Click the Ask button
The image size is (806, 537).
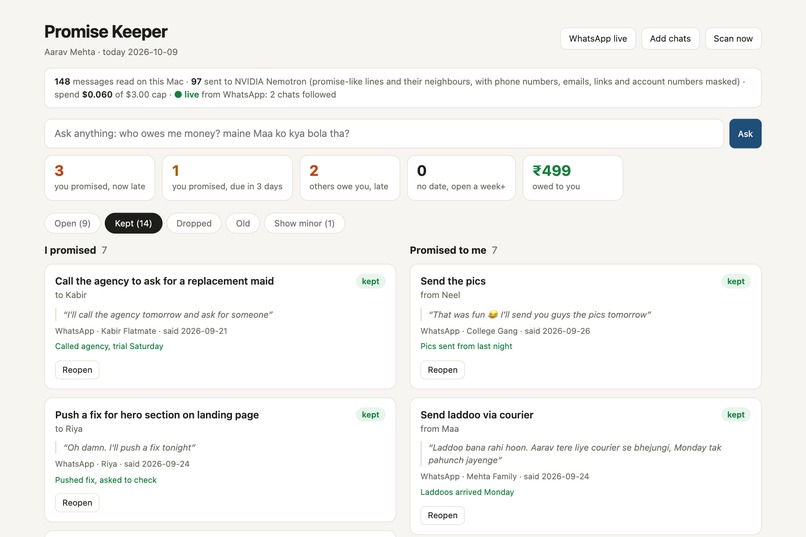point(745,134)
